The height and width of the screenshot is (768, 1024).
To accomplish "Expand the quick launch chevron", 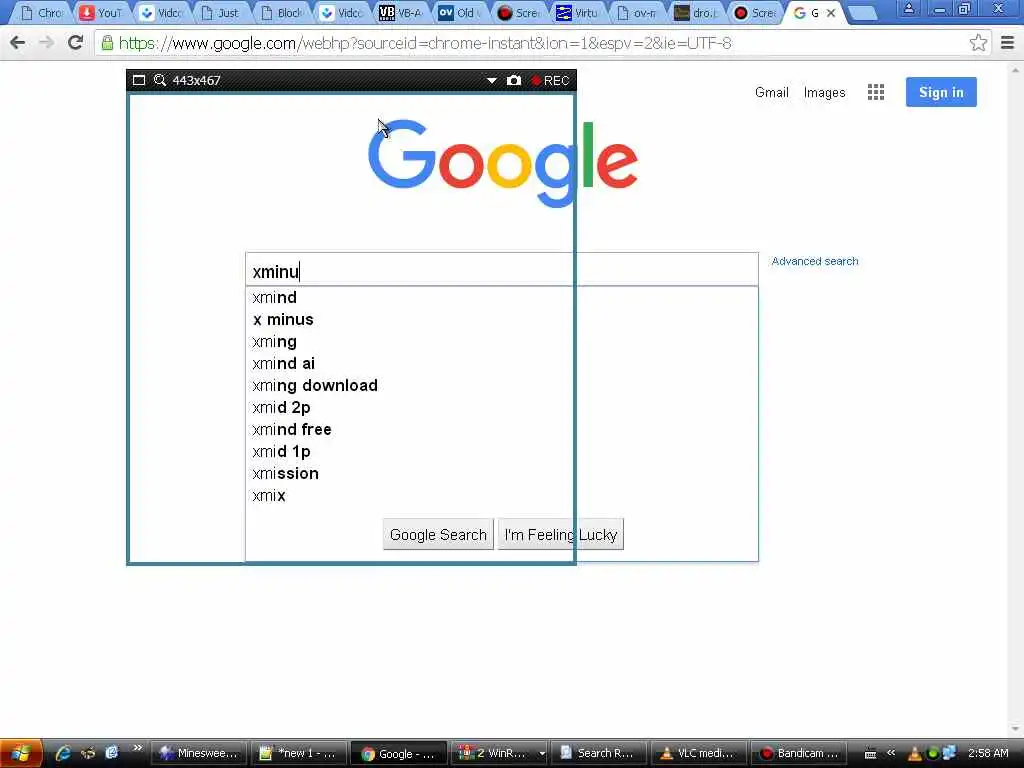I will 137,748.
